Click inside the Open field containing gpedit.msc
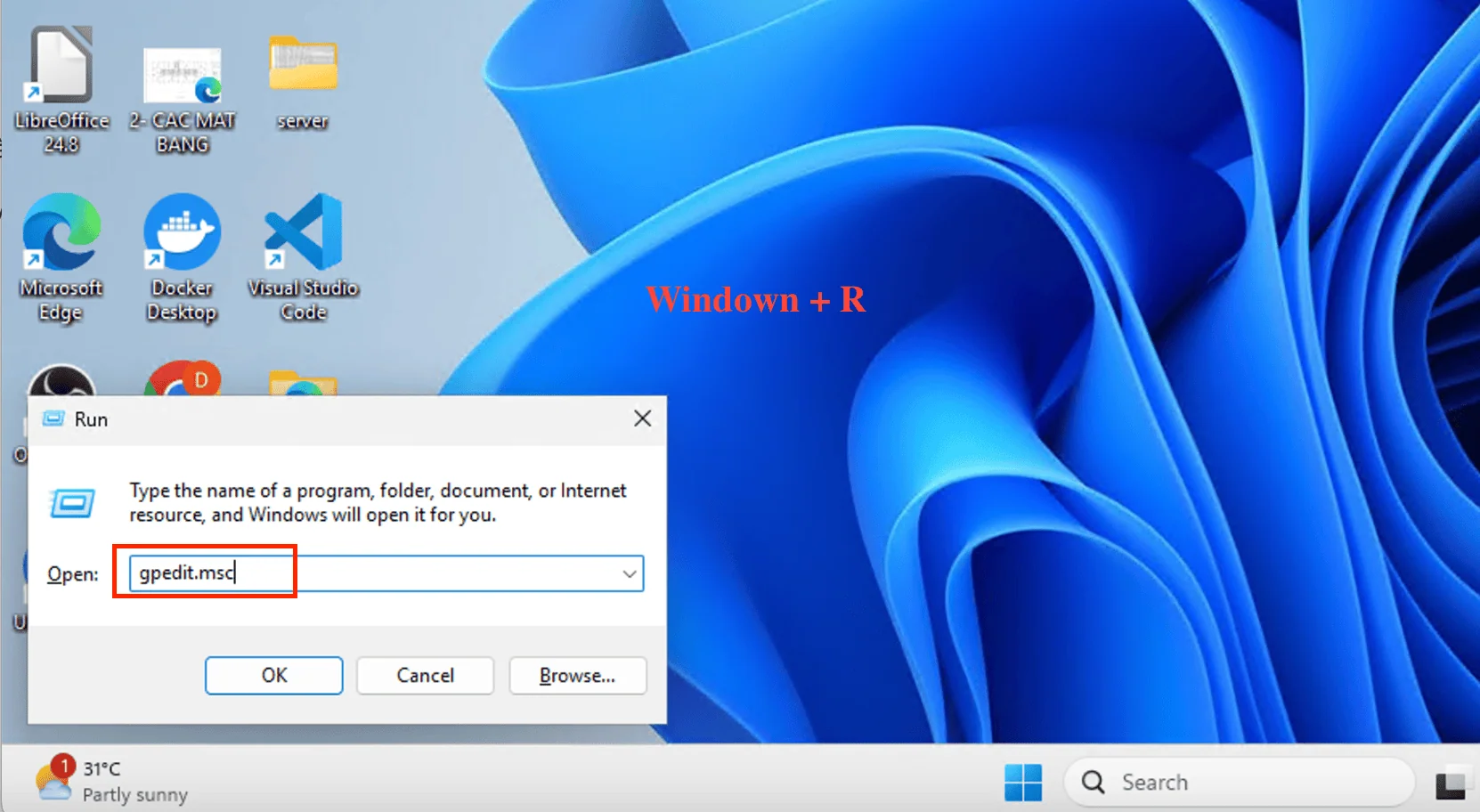This screenshot has width=1480, height=812. [205, 573]
